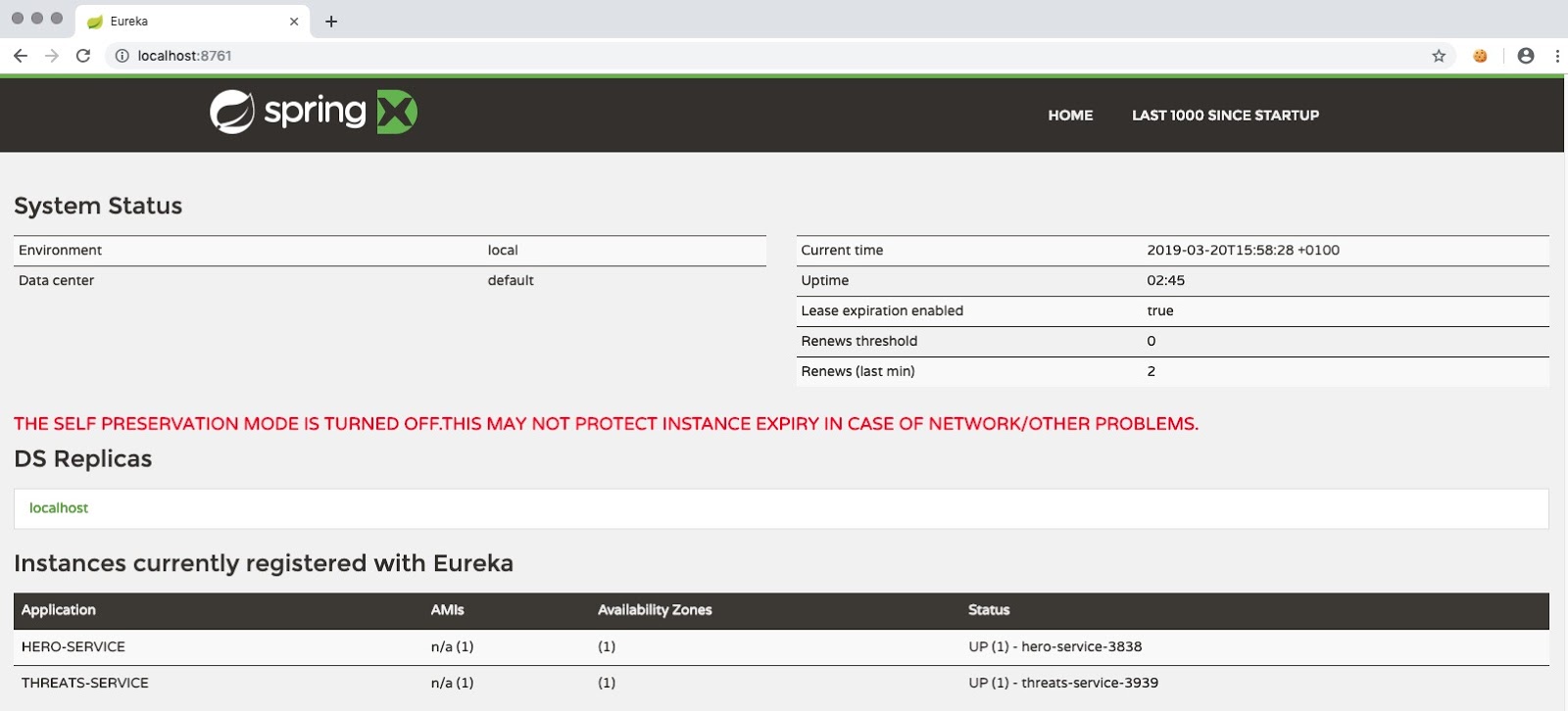Click the Renews threshold value 0
Screen dimensions: 1568x711
point(1151,342)
